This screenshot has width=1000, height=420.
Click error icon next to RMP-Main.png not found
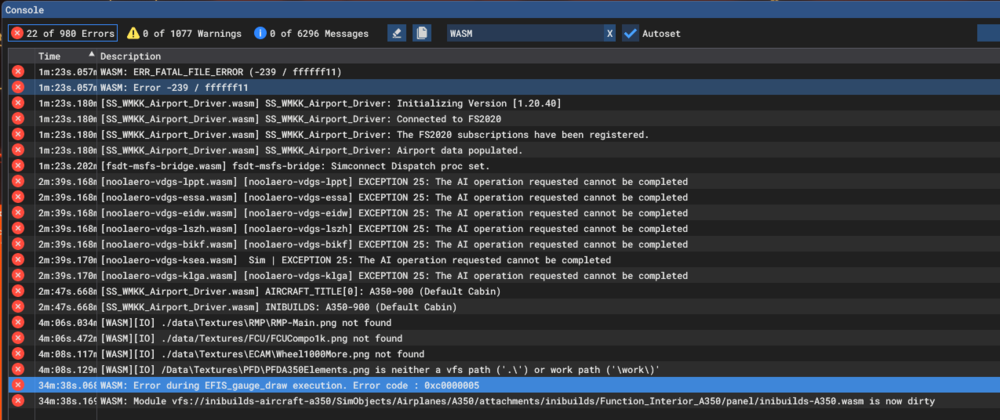pyautogui.click(x=18, y=323)
